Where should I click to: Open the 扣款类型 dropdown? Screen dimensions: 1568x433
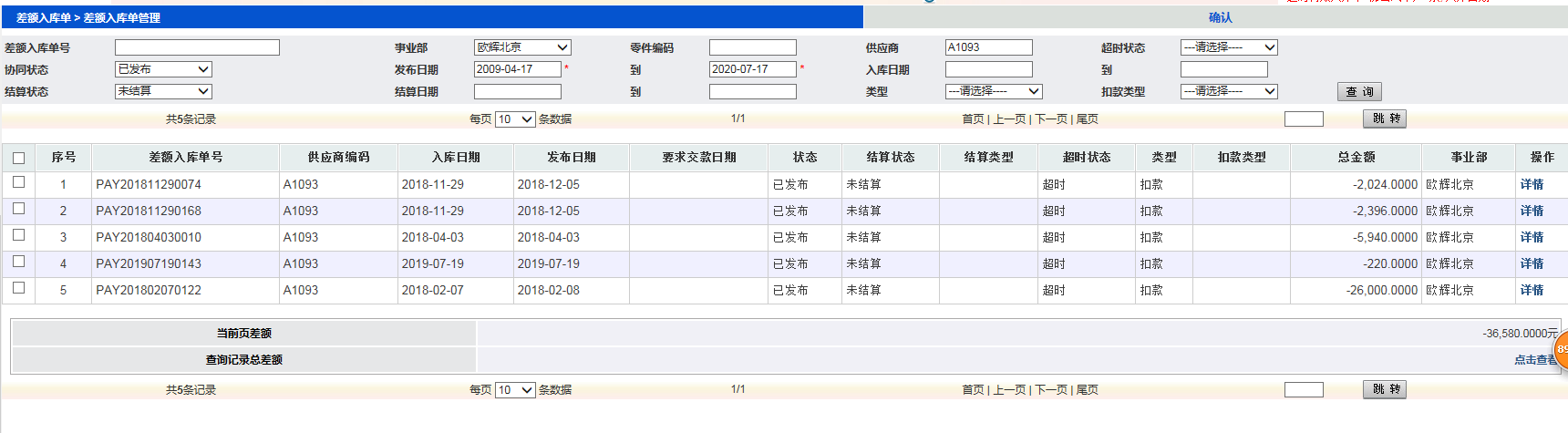coord(1229,91)
